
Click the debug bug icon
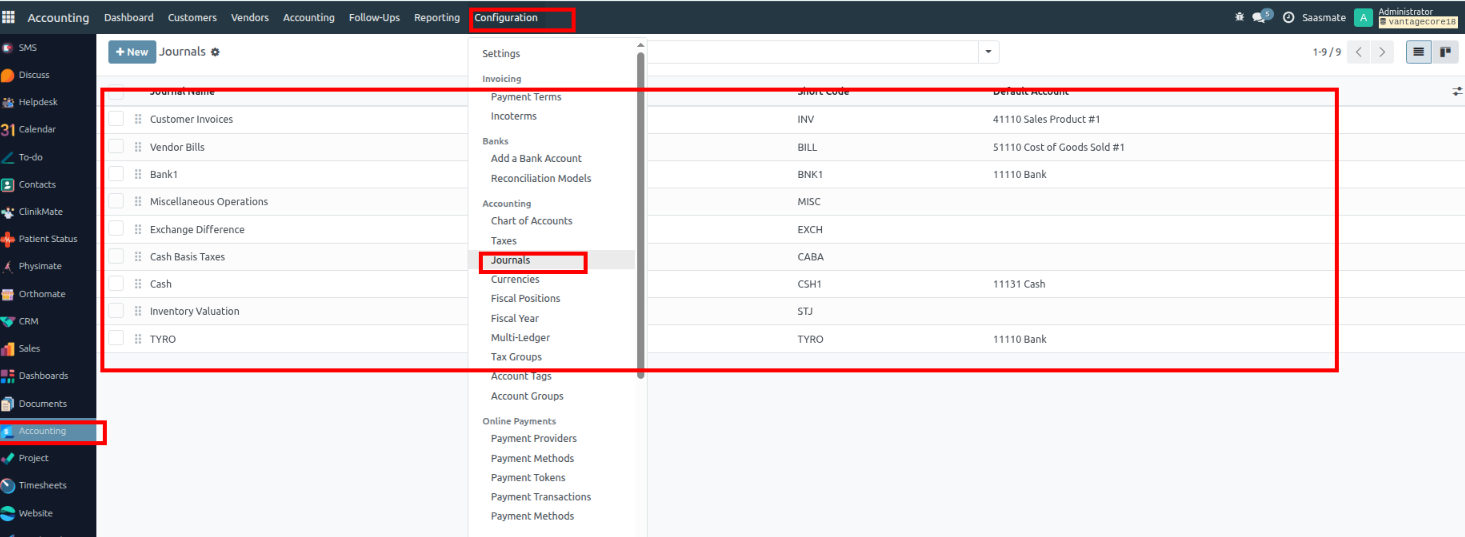[x=1240, y=17]
